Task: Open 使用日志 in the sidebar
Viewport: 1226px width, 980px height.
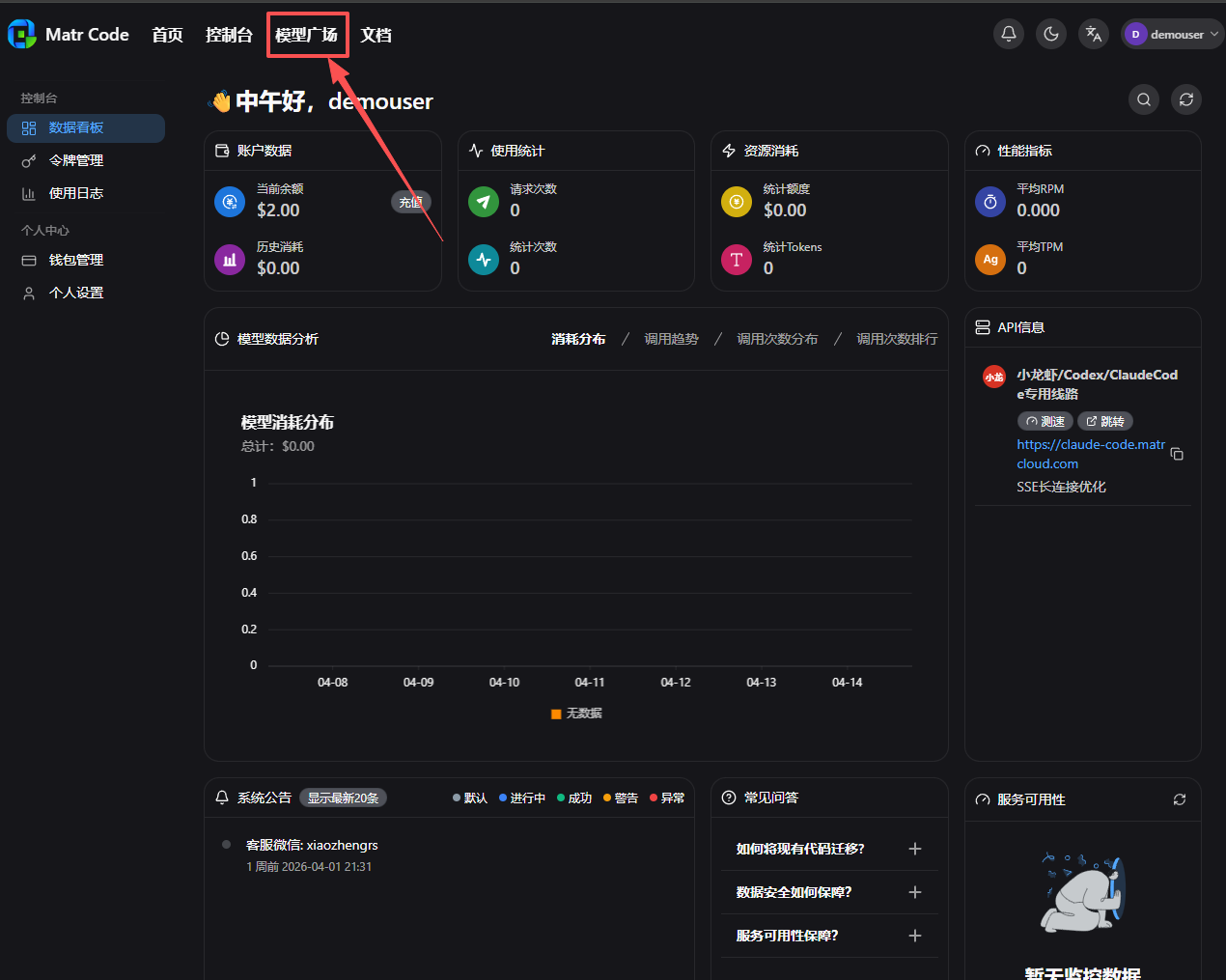Action: [x=86, y=194]
